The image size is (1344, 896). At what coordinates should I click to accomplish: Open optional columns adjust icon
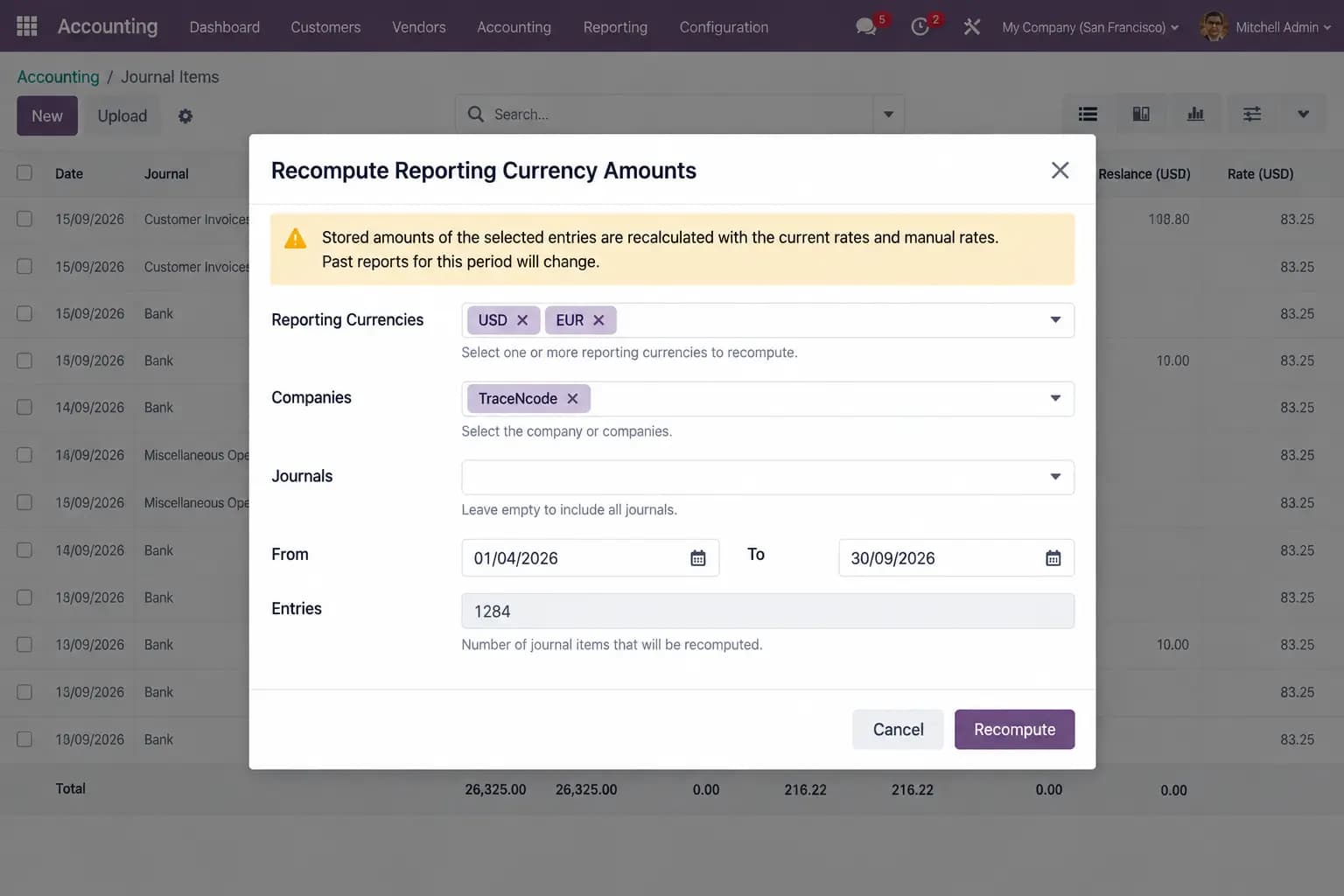coord(1252,114)
